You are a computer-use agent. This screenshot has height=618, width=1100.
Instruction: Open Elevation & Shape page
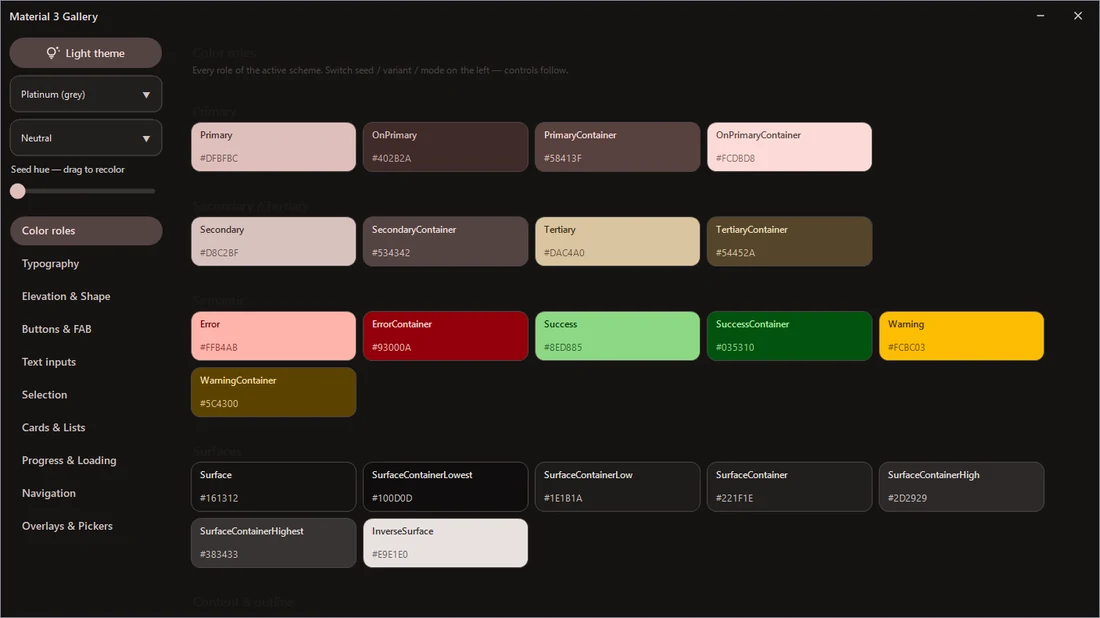[x=86, y=296]
